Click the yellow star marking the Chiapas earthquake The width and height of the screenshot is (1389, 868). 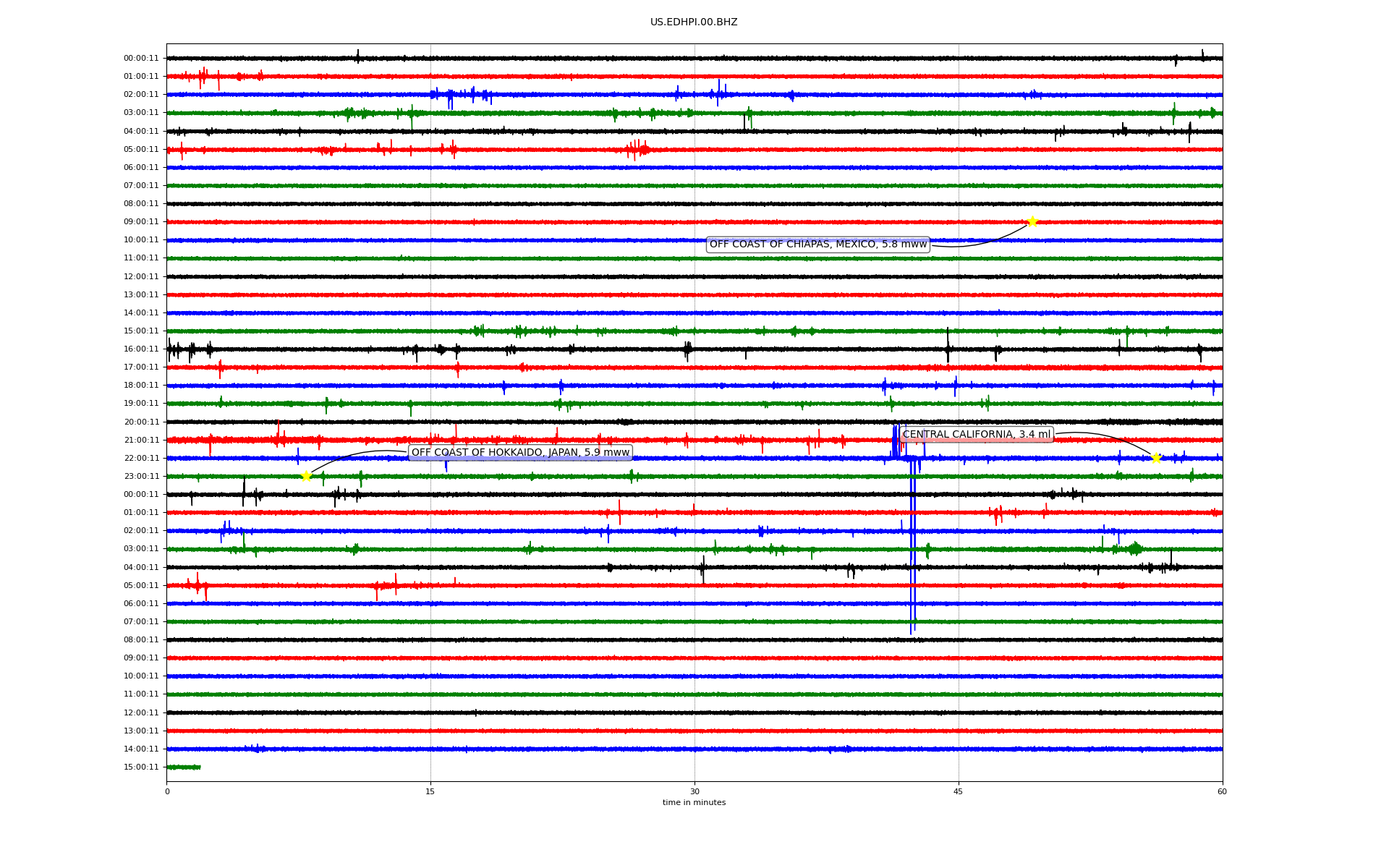[1032, 221]
